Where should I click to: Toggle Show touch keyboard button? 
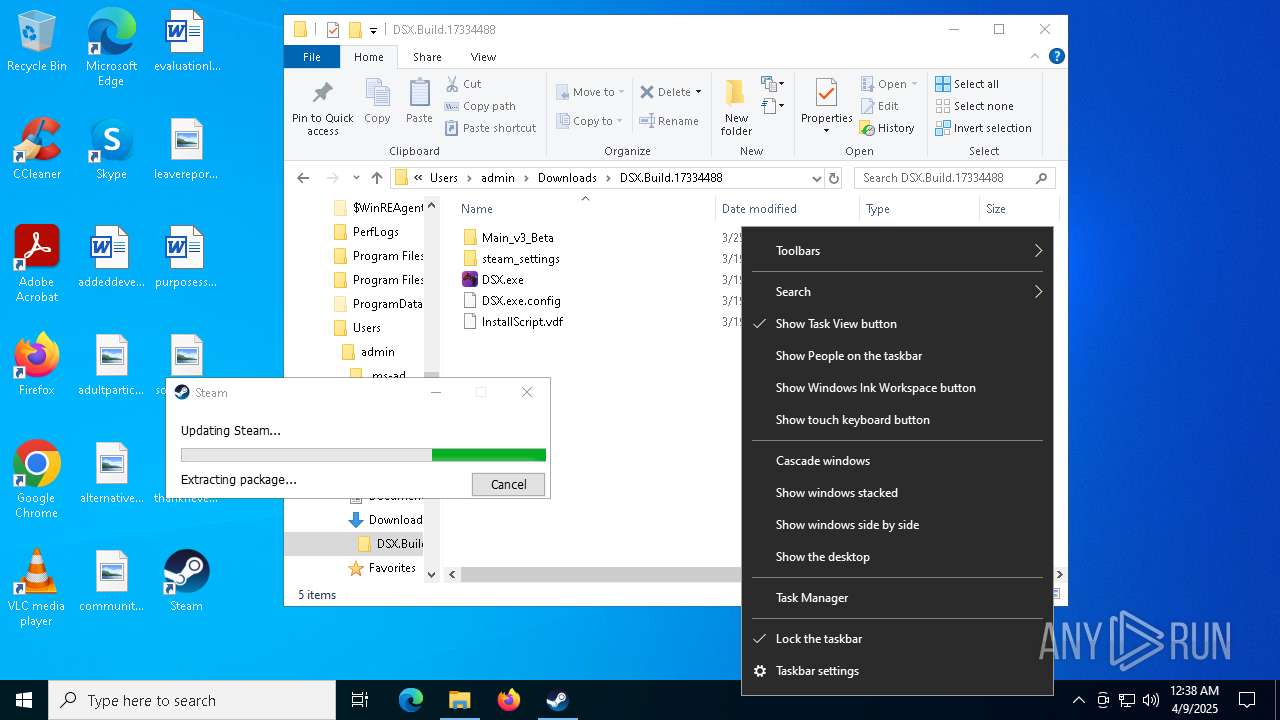(897, 420)
